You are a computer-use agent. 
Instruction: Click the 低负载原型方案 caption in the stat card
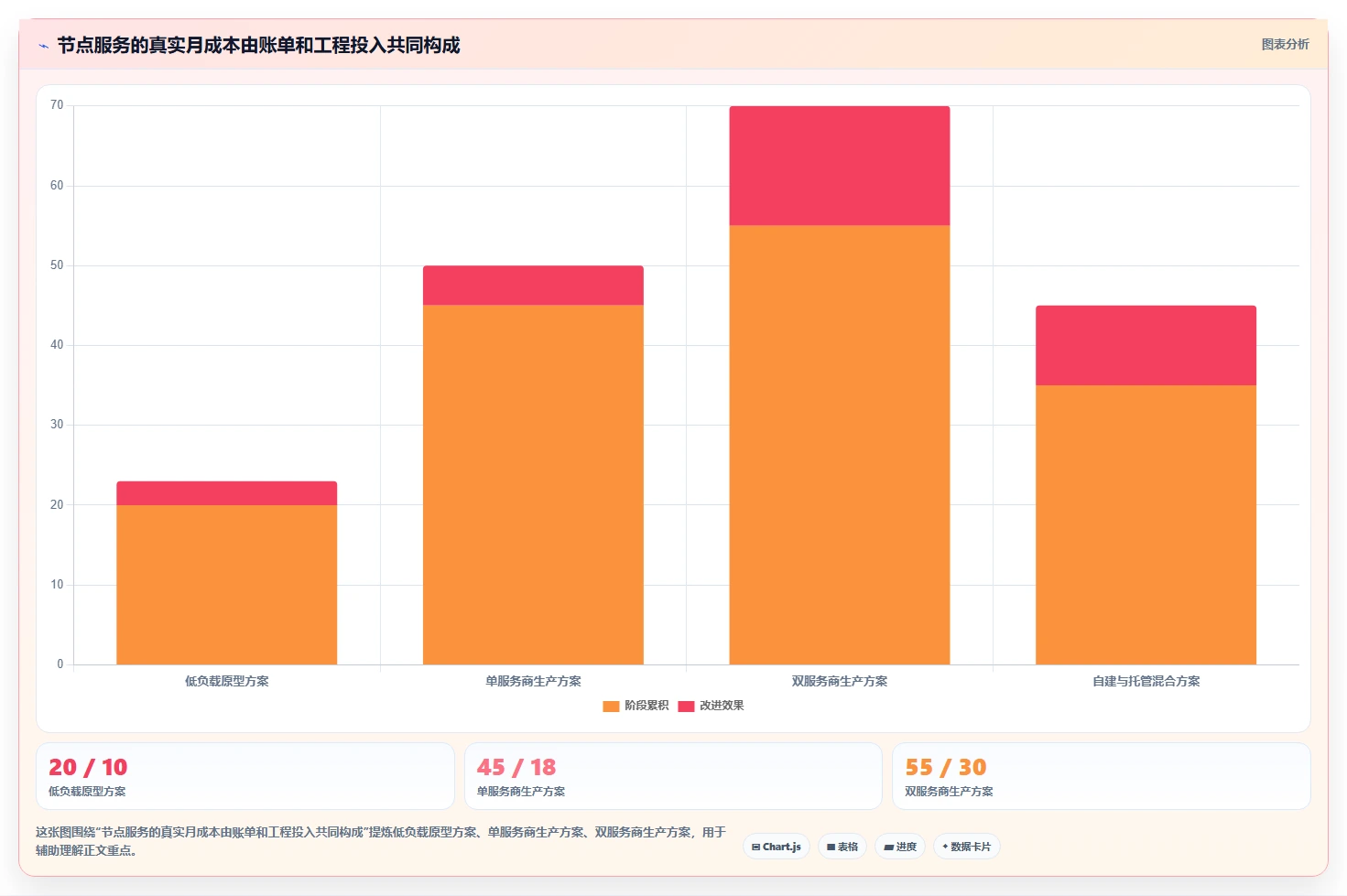pyautogui.click(x=87, y=792)
